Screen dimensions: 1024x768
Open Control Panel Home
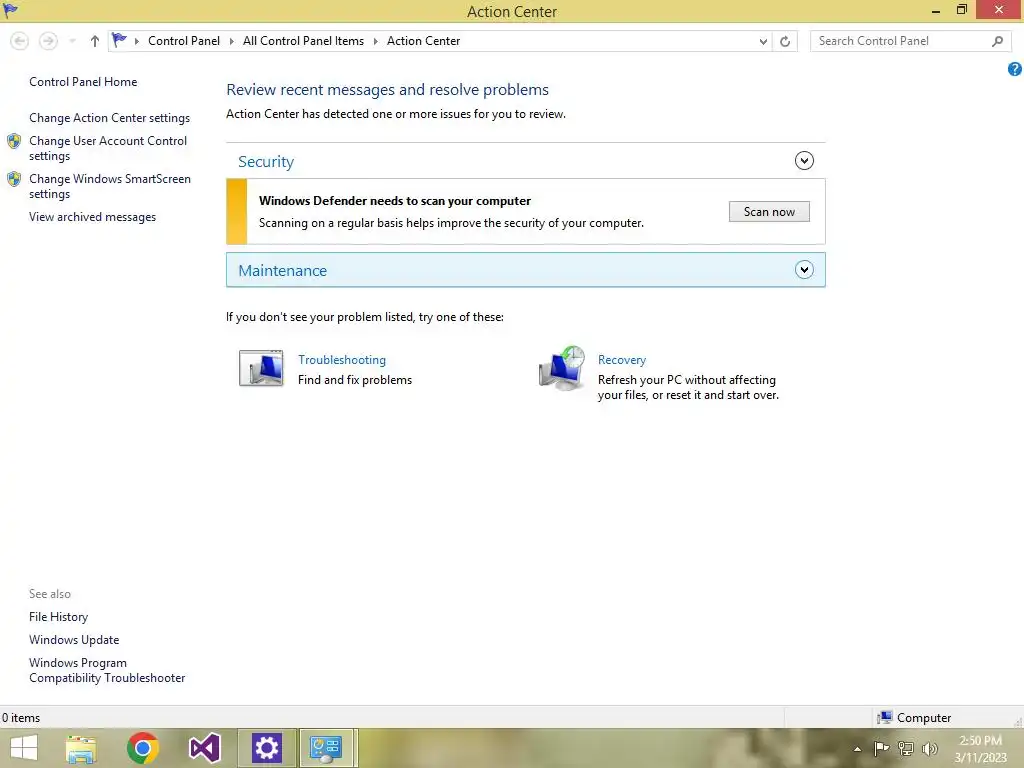click(x=83, y=82)
